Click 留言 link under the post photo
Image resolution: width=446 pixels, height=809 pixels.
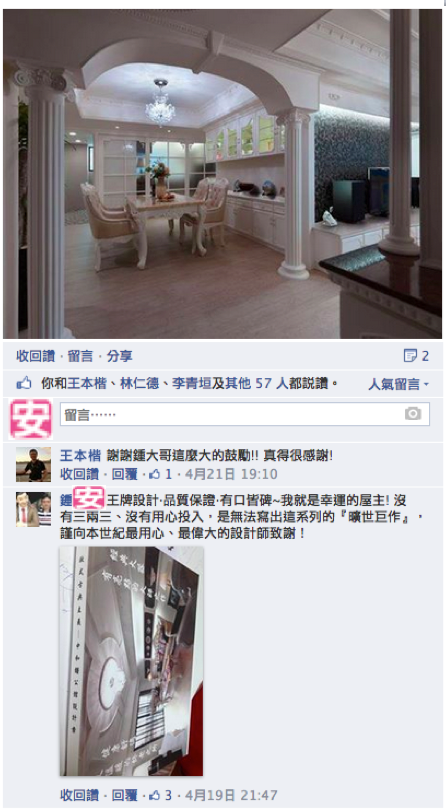click(x=81, y=355)
